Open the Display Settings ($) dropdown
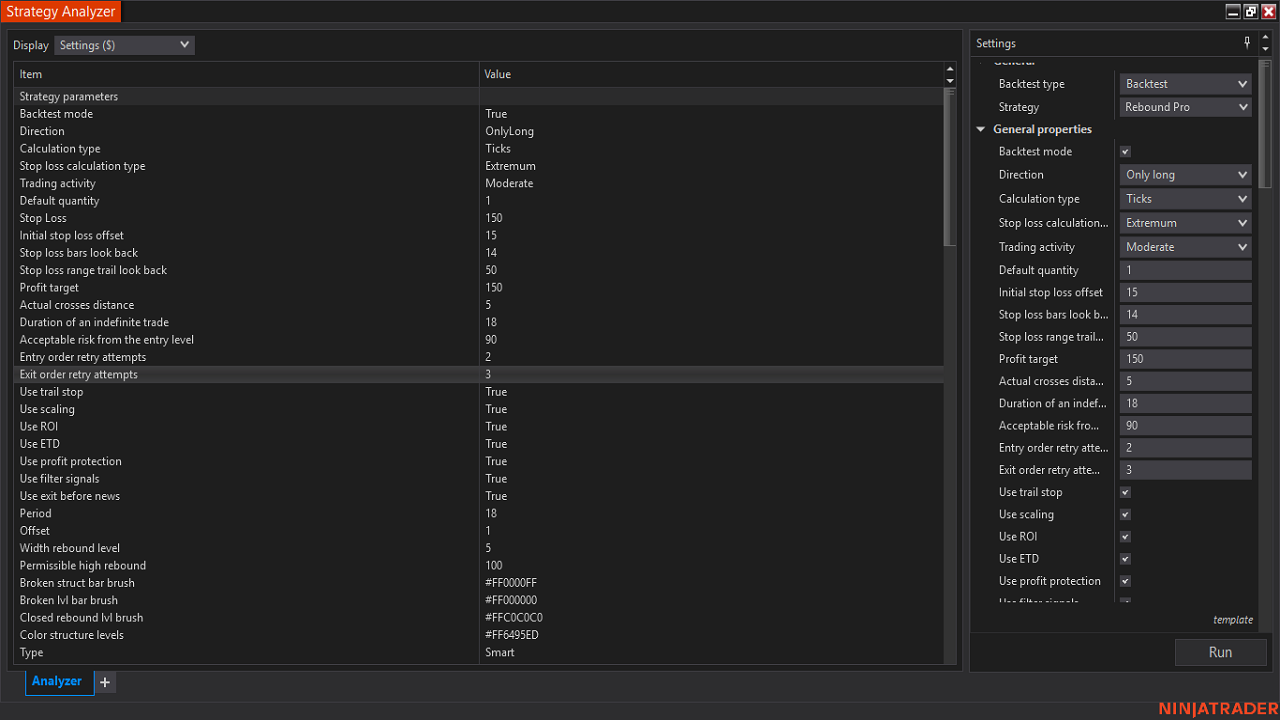The width and height of the screenshot is (1280, 720). click(x=124, y=45)
